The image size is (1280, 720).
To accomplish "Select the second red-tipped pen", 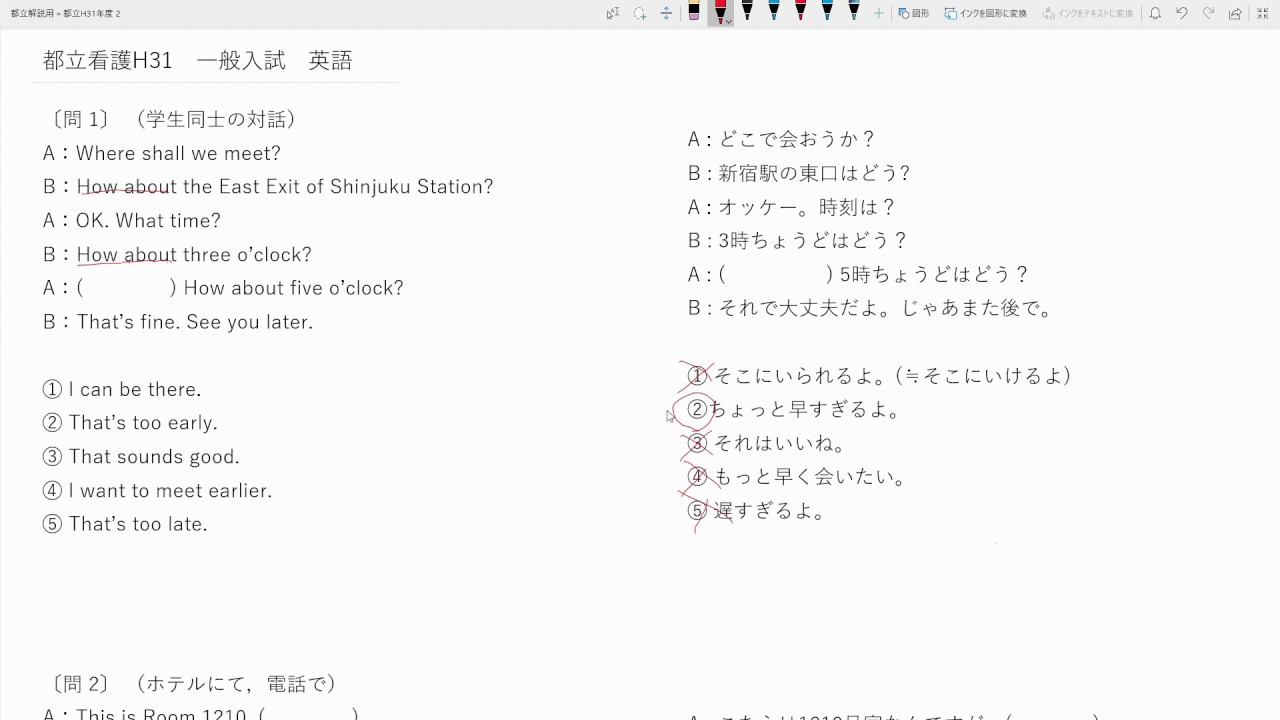I will coord(801,12).
